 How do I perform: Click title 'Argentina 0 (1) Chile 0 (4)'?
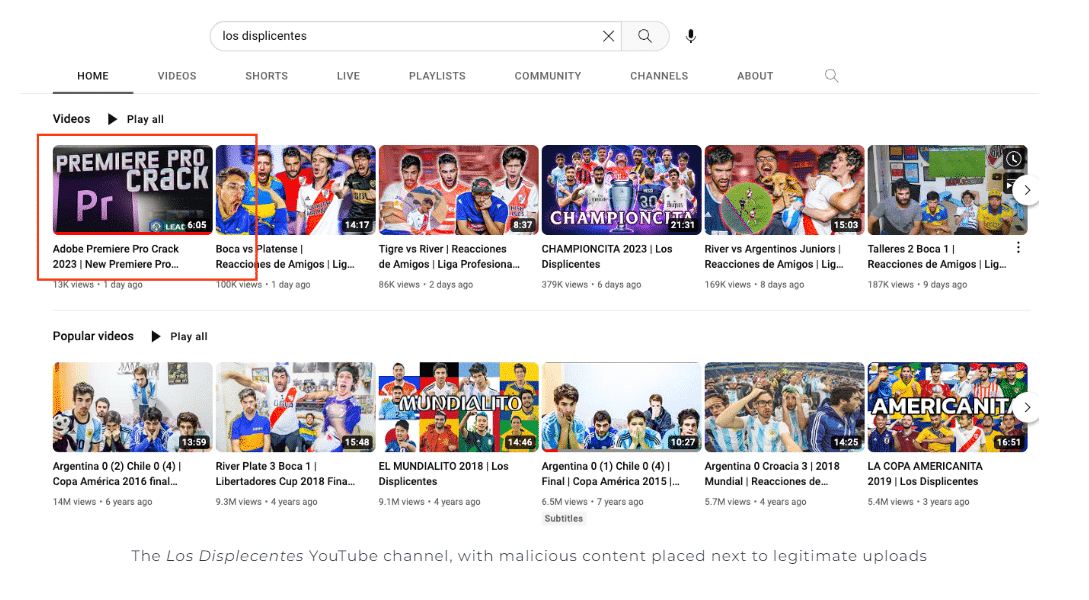[x=610, y=474]
